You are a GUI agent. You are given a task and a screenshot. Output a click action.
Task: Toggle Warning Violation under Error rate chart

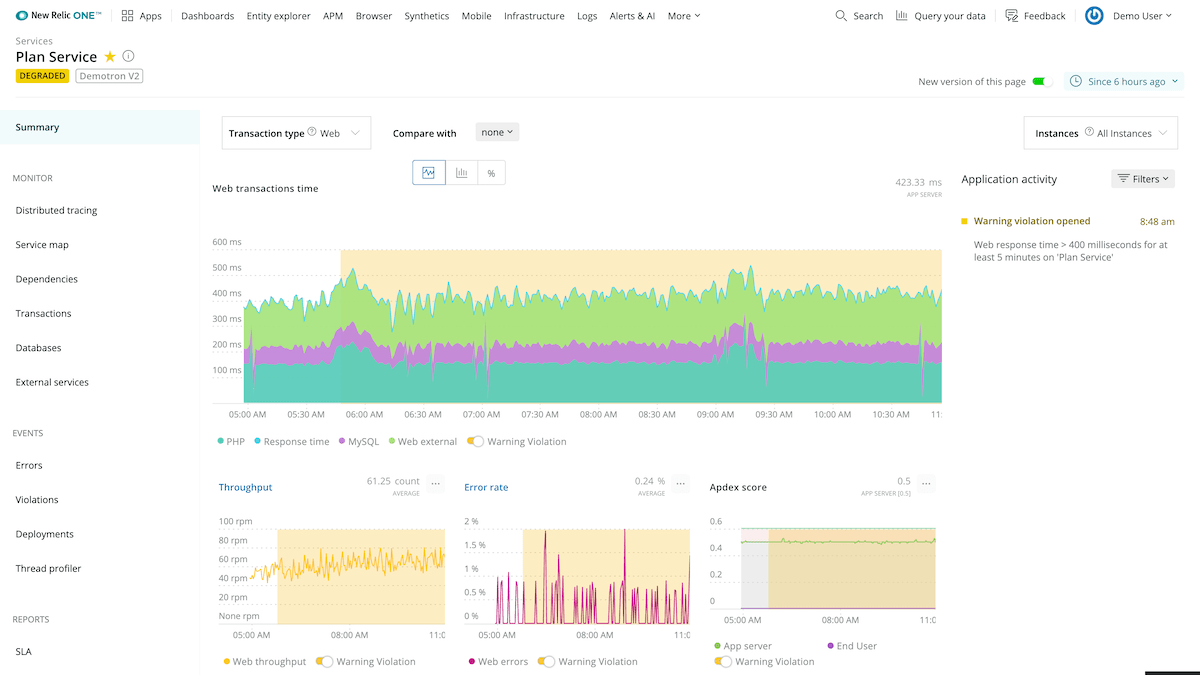coord(546,661)
